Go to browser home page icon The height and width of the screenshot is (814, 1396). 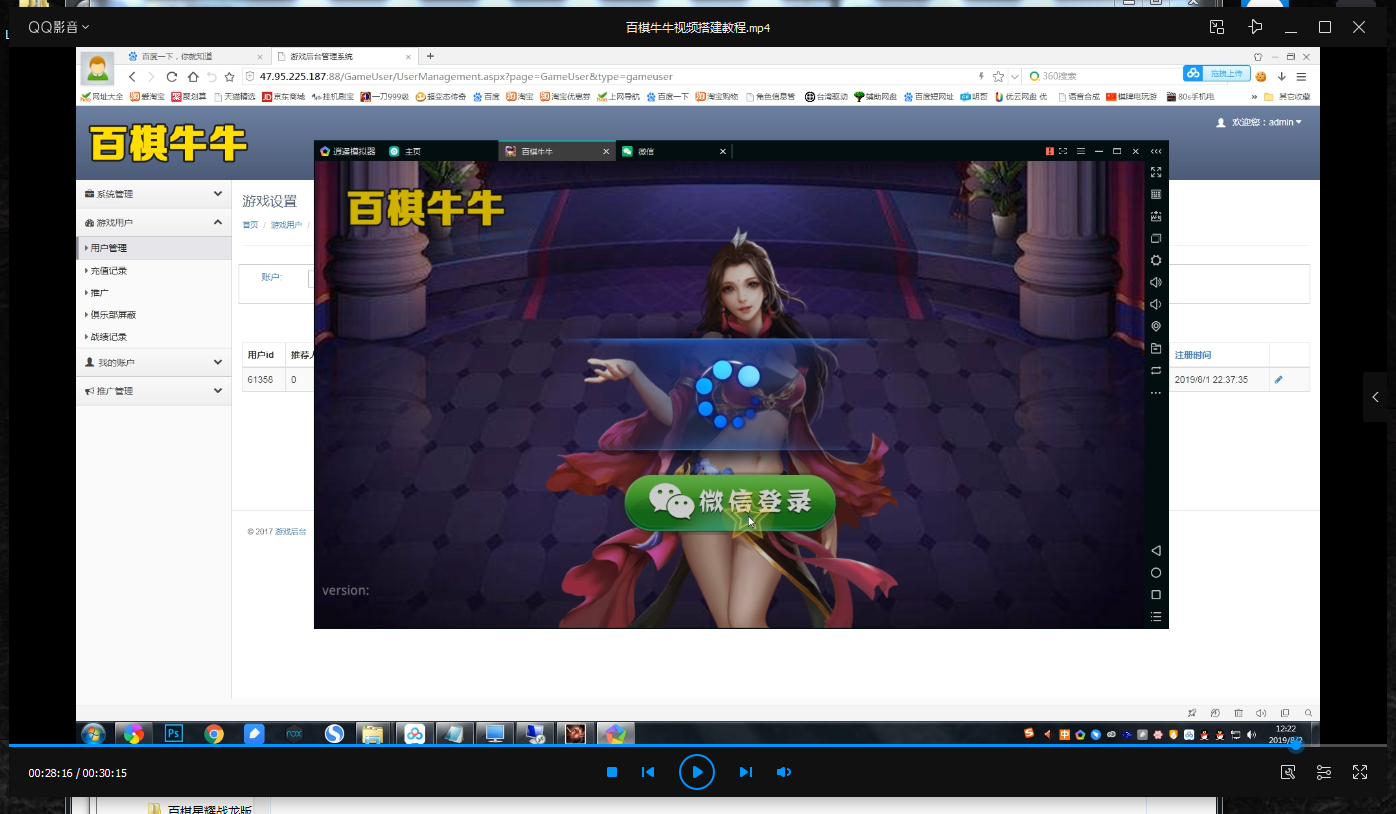(193, 76)
